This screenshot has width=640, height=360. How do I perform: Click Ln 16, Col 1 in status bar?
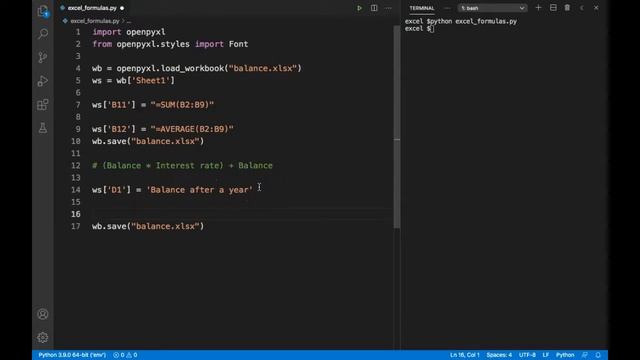tap(464, 355)
